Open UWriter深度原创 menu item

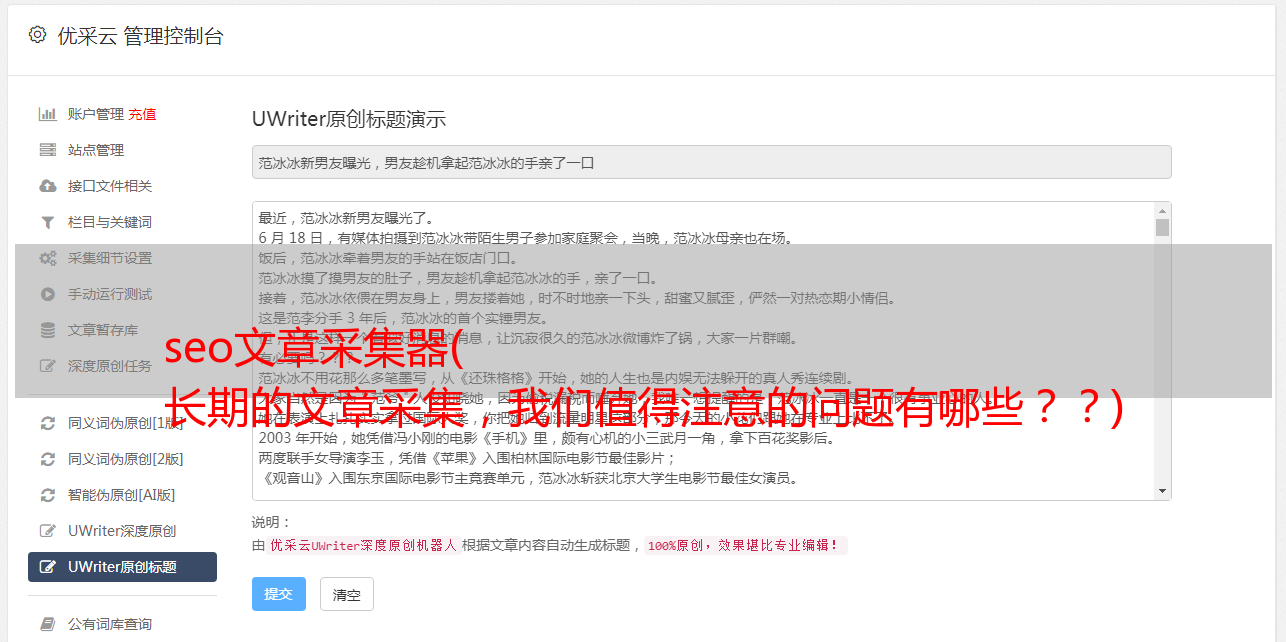coord(122,531)
